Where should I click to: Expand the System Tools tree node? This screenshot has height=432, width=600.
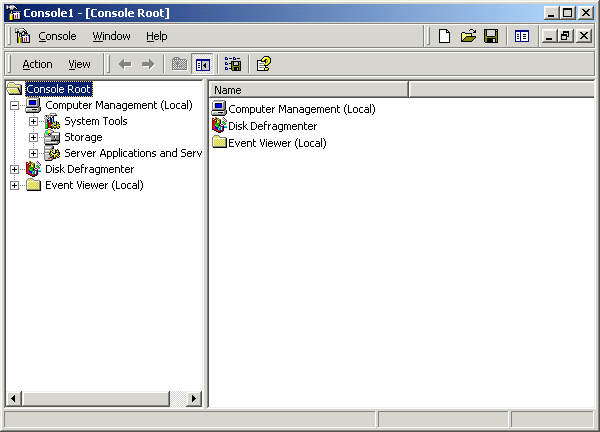click(x=33, y=121)
